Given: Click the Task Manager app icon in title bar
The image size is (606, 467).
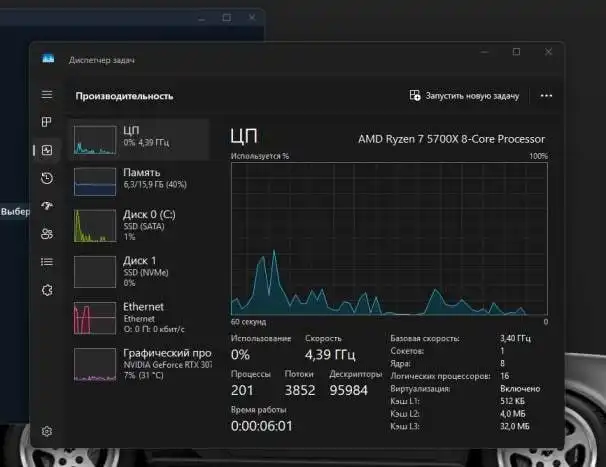Looking at the screenshot, I should (x=48, y=59).
